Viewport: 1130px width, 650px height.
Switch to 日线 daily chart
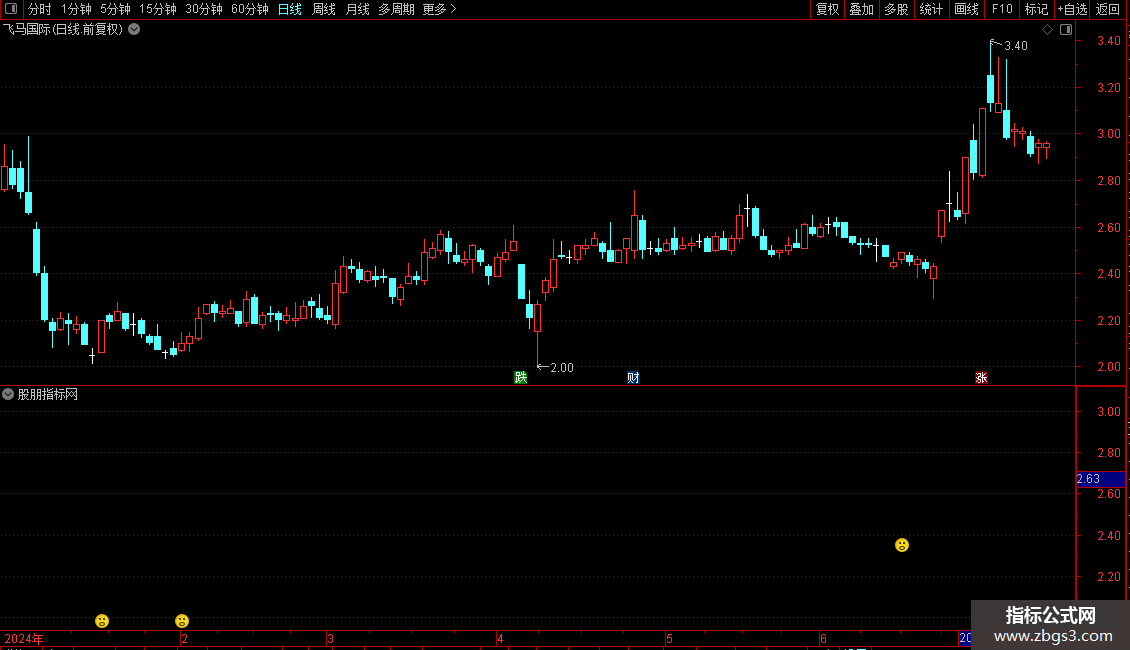[x=290, y=9]
